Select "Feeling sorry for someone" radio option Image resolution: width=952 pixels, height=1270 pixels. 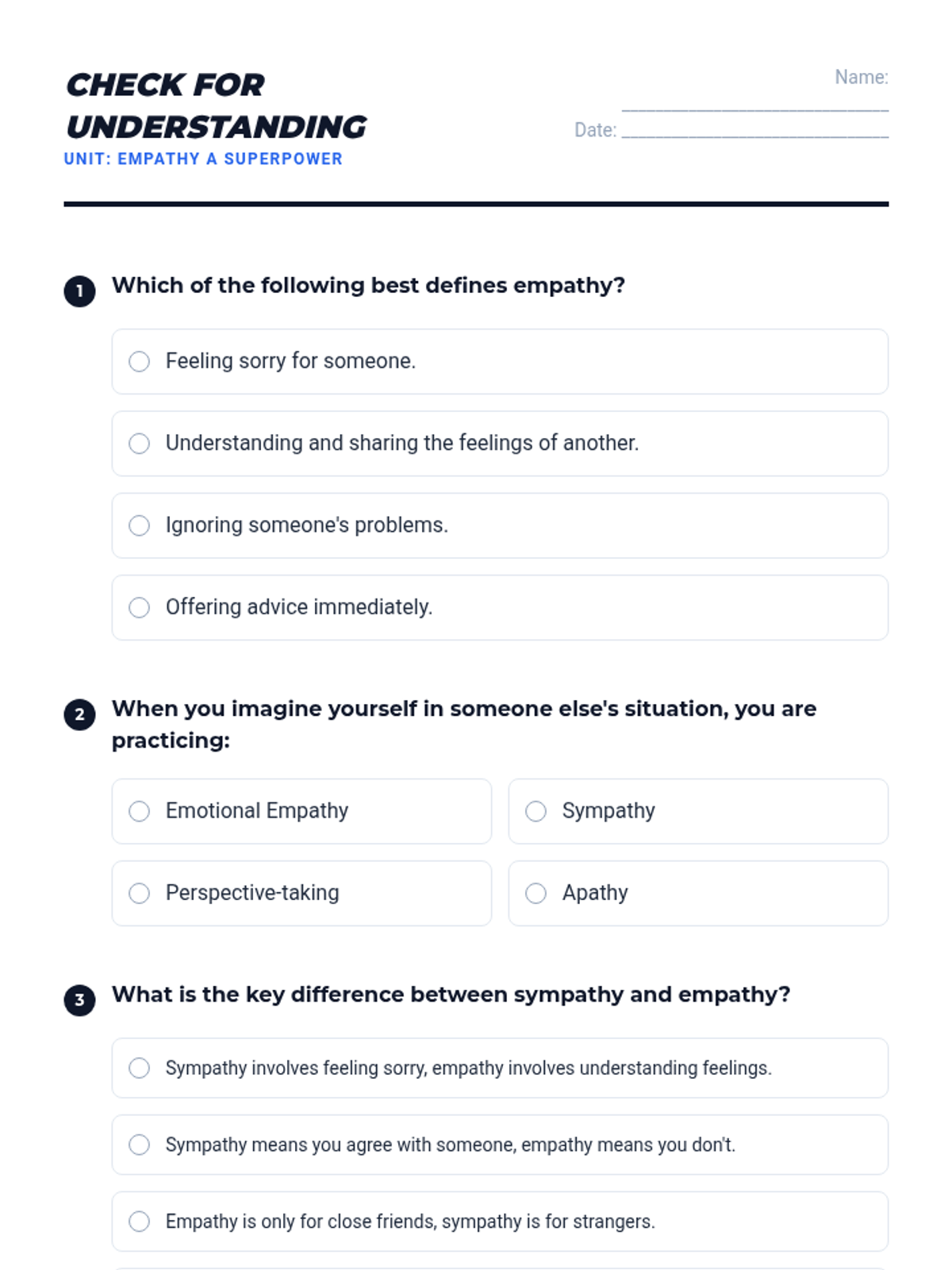coord(140,362)
